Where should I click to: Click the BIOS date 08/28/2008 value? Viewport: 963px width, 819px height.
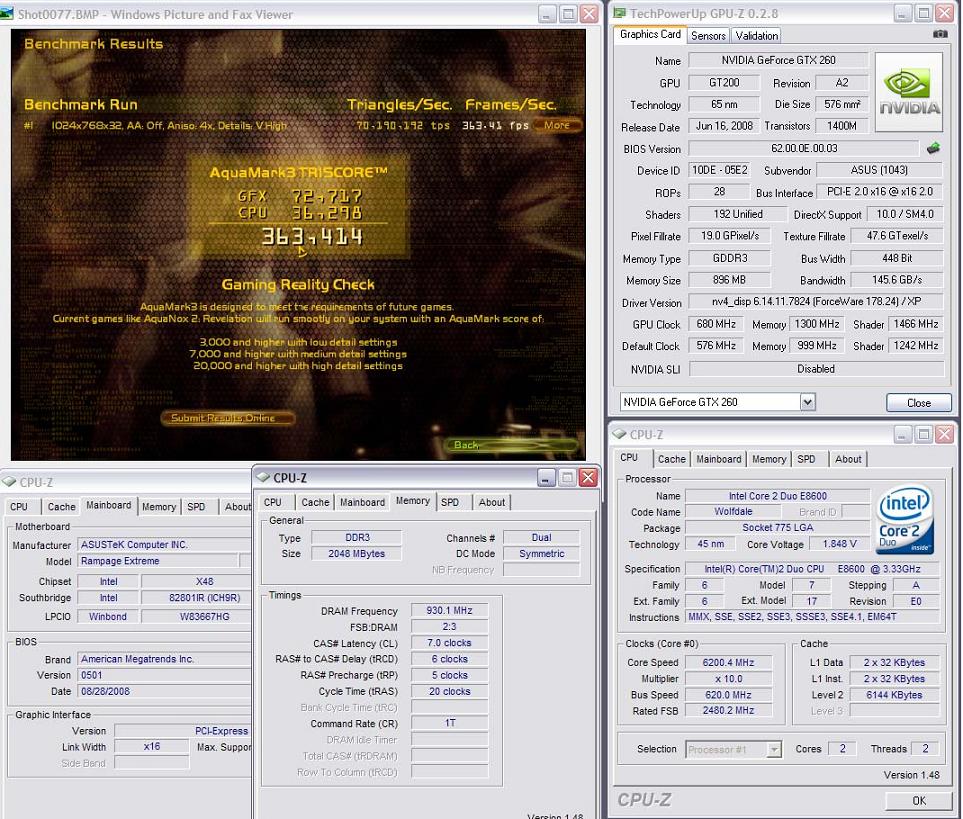164,691
